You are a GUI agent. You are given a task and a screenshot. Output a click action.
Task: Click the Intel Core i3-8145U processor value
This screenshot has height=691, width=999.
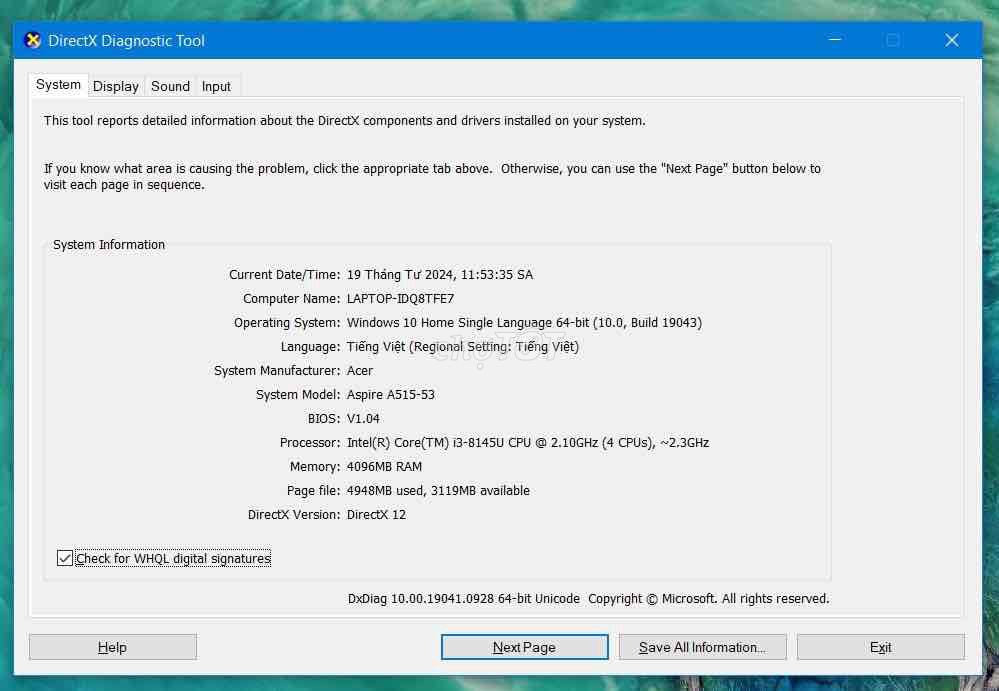(528, 443)
